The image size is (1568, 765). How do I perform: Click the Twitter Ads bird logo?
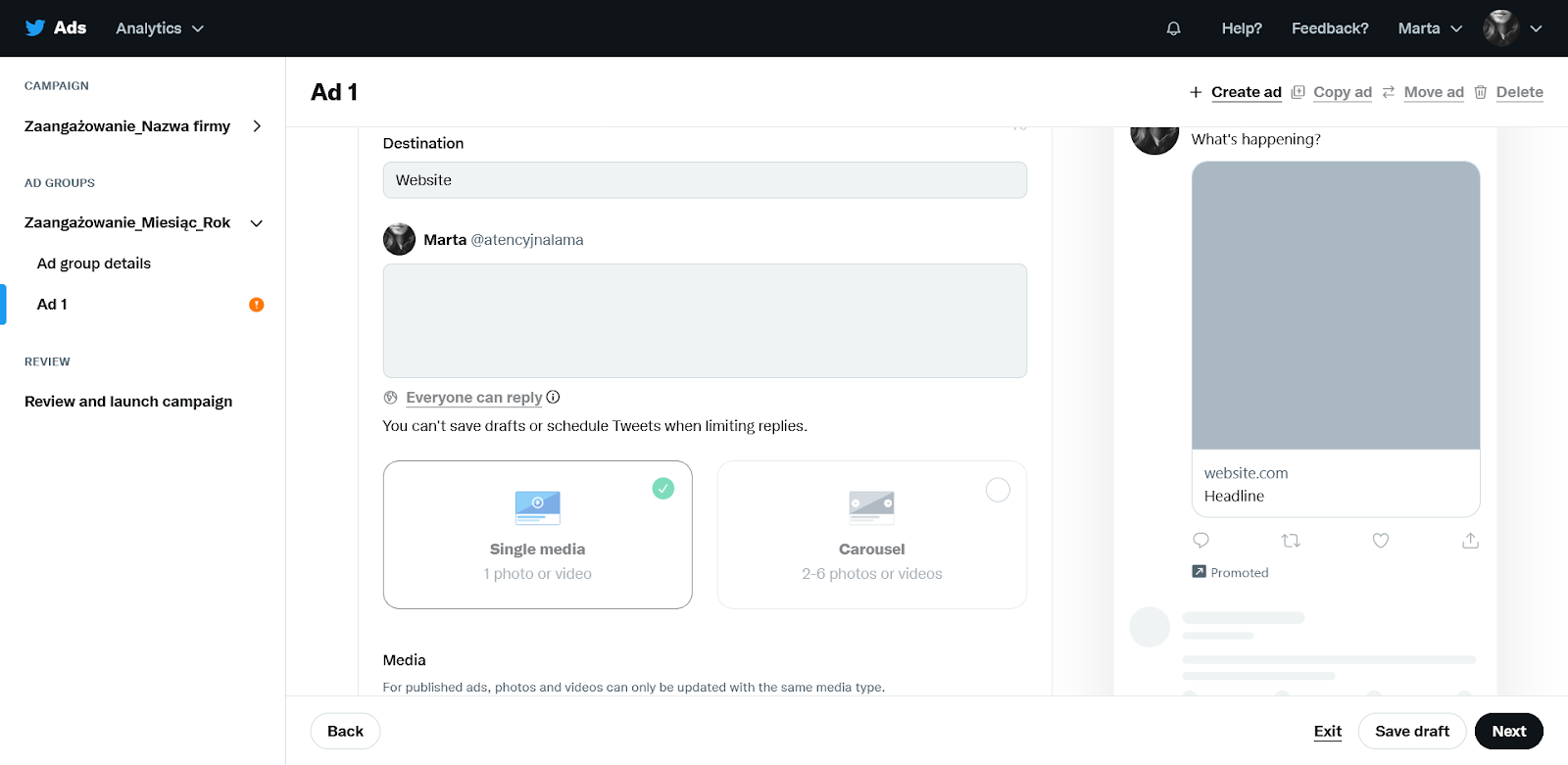click(x=35, y=27)
